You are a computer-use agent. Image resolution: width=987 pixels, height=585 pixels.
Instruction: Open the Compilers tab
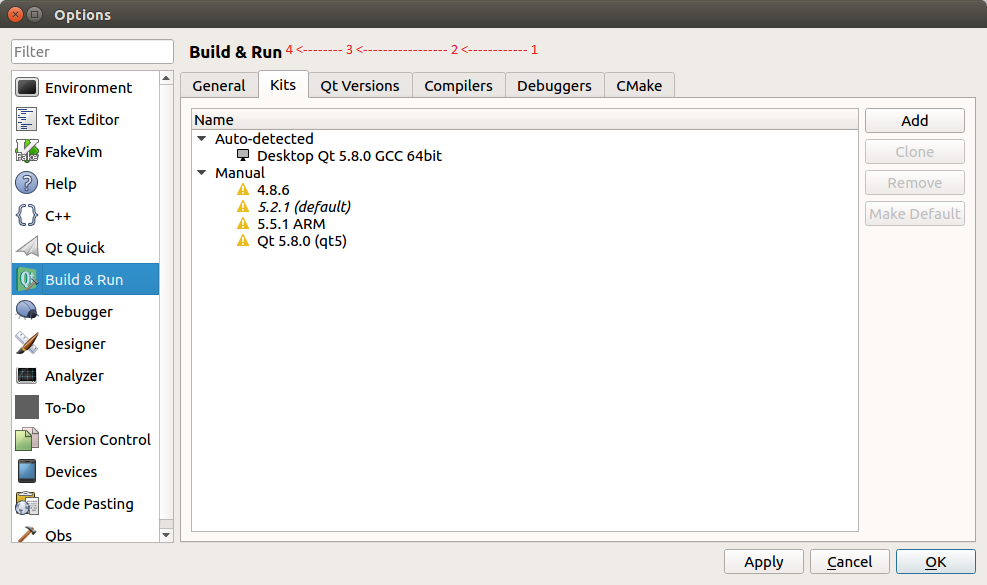[x=458, y=86]
